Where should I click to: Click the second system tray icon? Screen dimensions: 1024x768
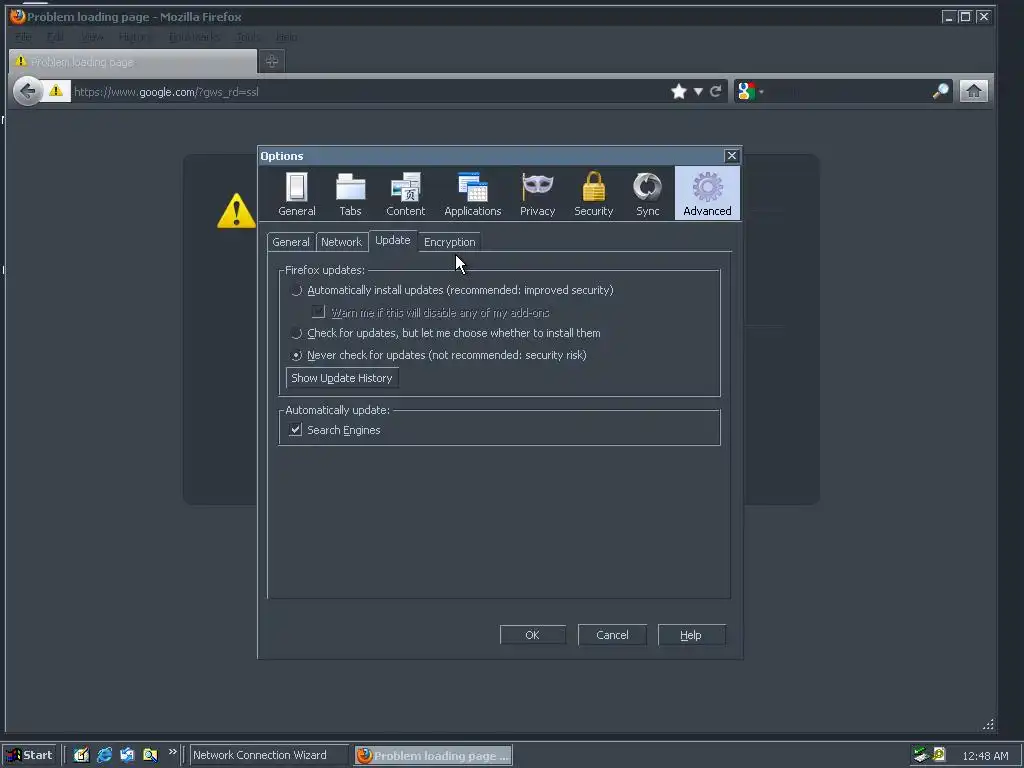click(939, 755)
